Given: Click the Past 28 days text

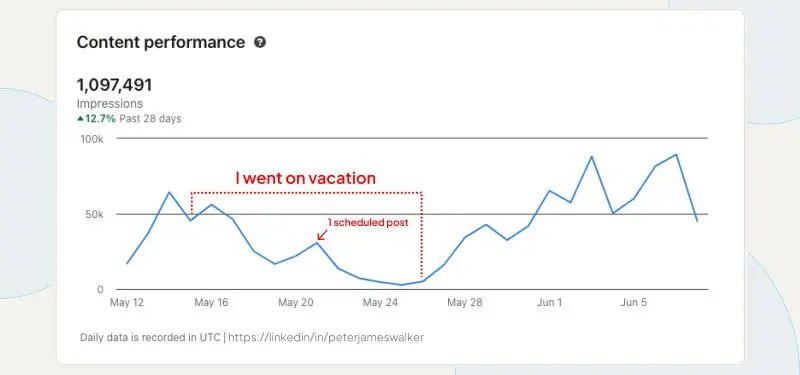Looking at the screenshot, I should (x=150, y=119).
